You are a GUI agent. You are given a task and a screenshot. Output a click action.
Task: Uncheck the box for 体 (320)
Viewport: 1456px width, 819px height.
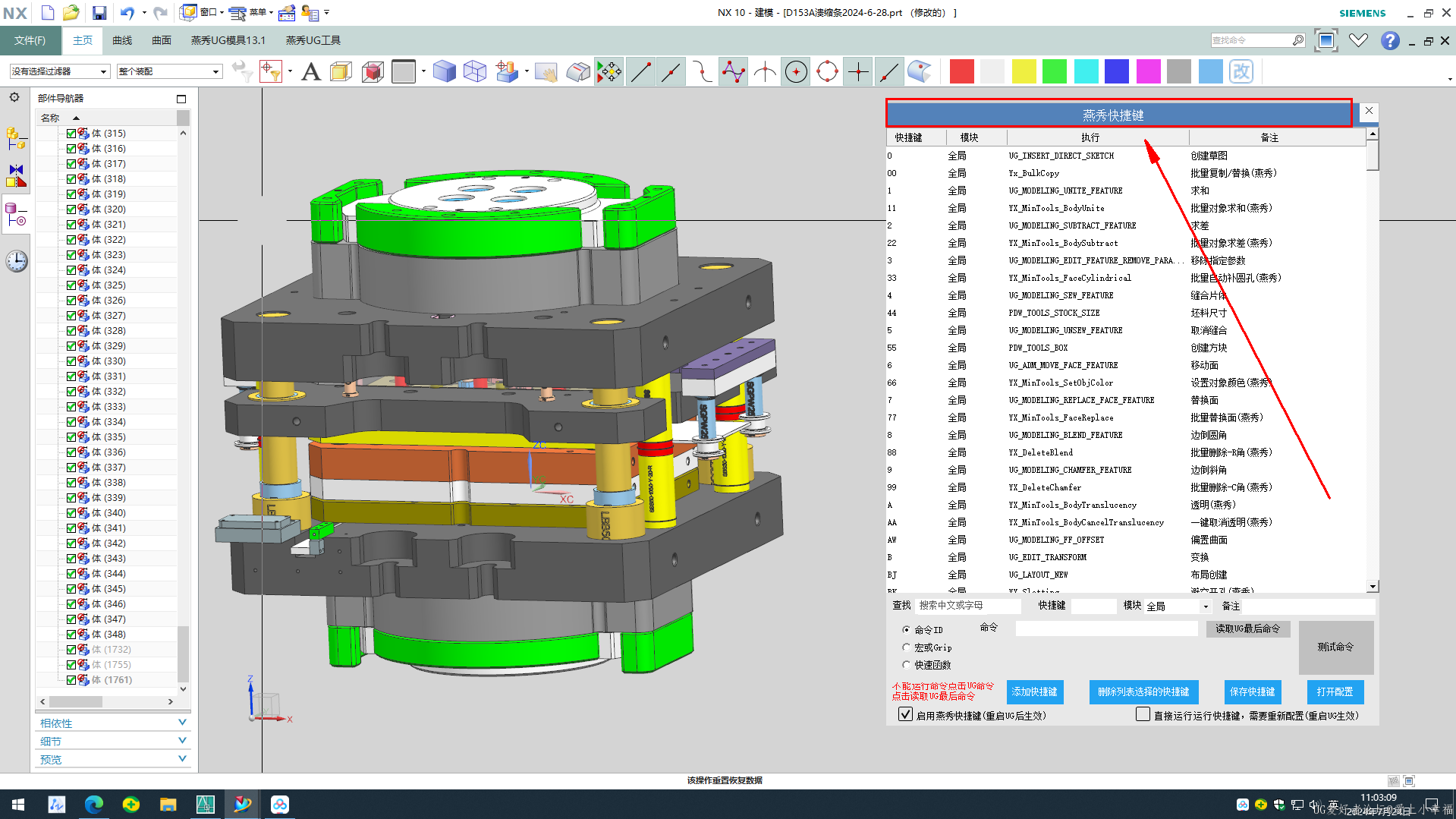[x=71, y=209]
